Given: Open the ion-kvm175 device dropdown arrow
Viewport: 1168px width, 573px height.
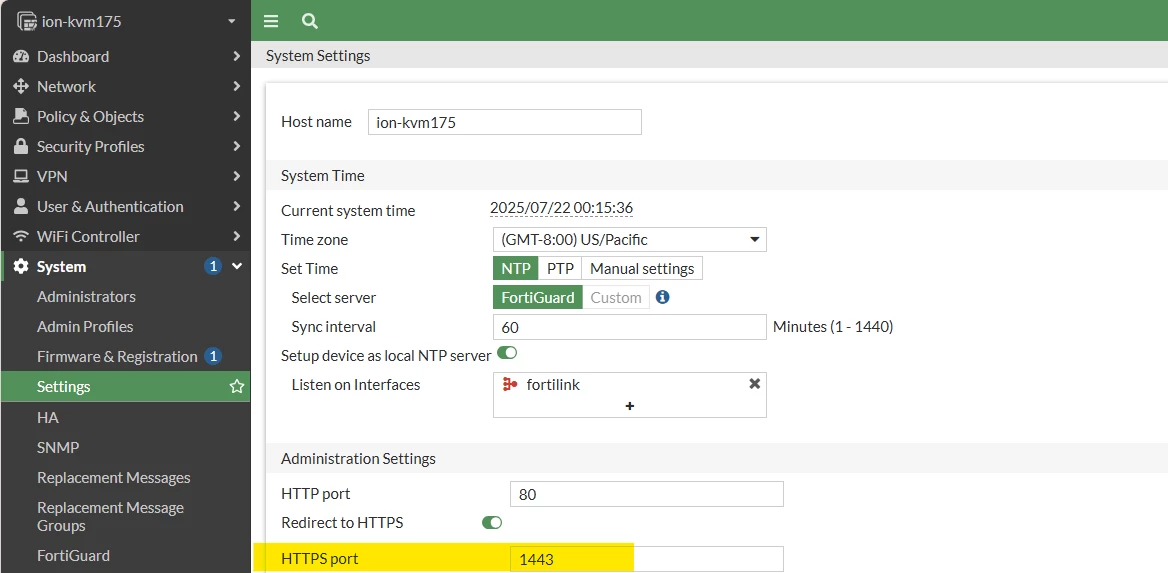Looking at the screenshot, I should [x=231, y=22].
